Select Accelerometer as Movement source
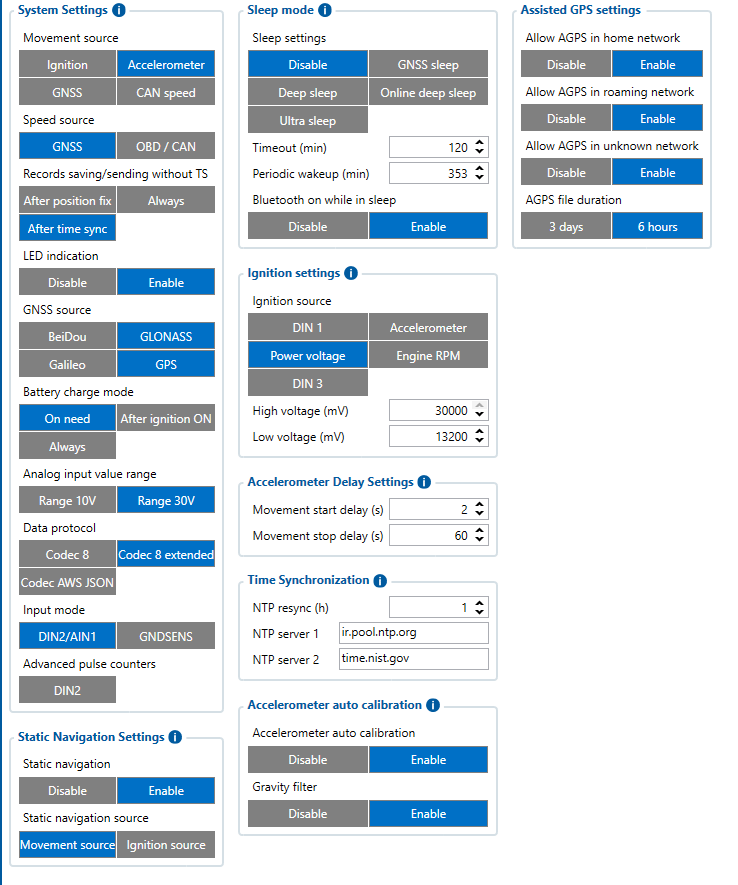This screenshot has height=885, width=738. click(x=166, y=64)
